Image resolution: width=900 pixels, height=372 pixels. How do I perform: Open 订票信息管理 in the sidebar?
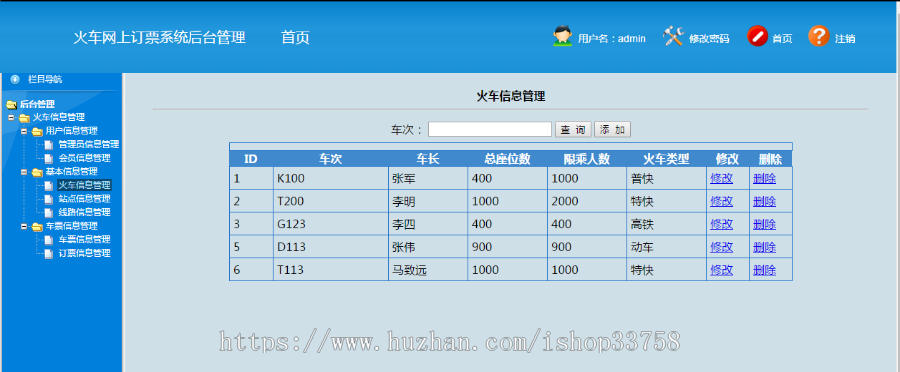84,253
